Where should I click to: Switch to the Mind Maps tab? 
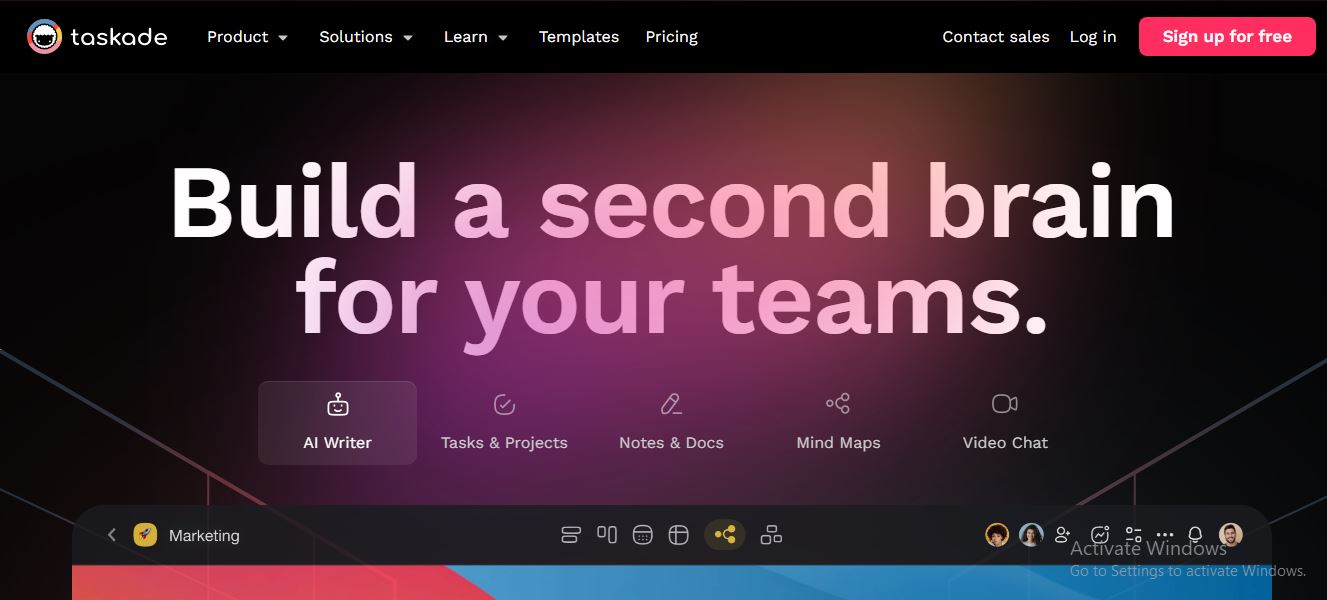click(x=838, y=423)
